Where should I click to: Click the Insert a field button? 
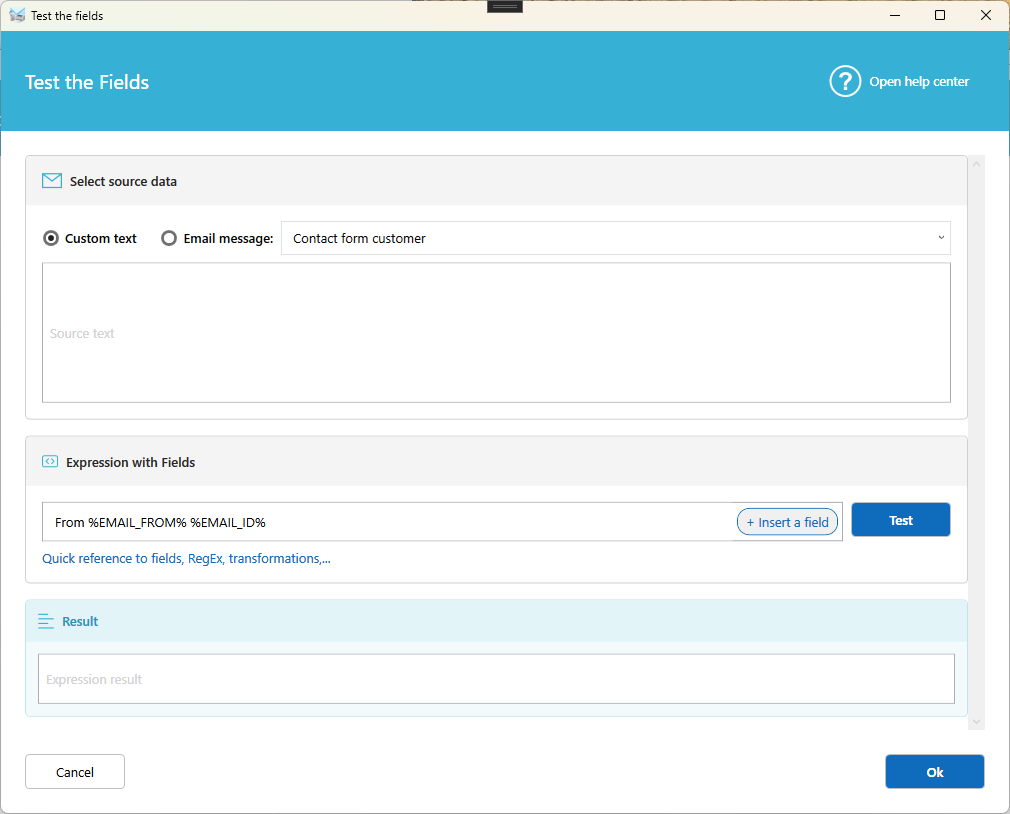coord(787,522)
